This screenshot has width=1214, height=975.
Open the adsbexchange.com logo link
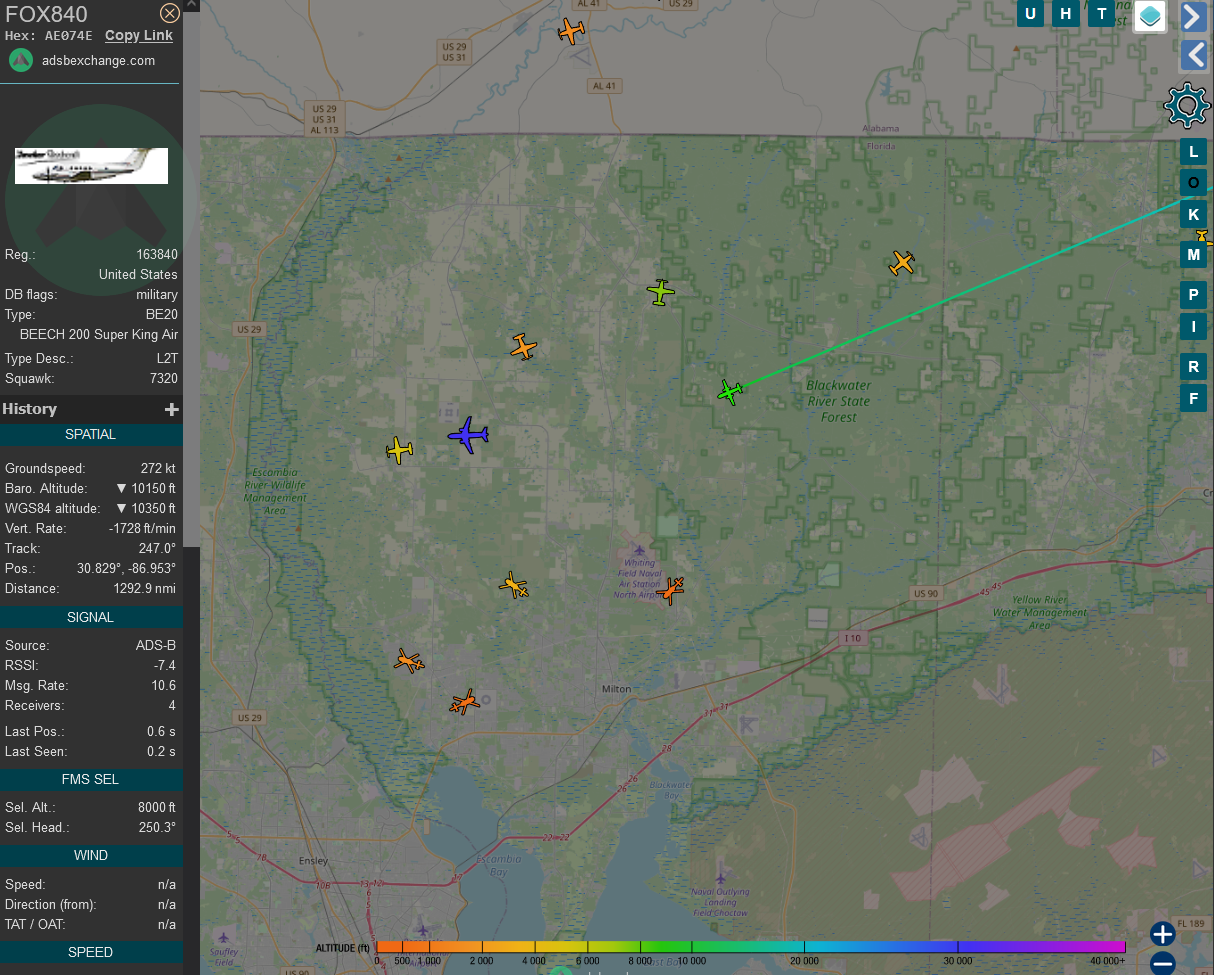(x=21, y=60)
